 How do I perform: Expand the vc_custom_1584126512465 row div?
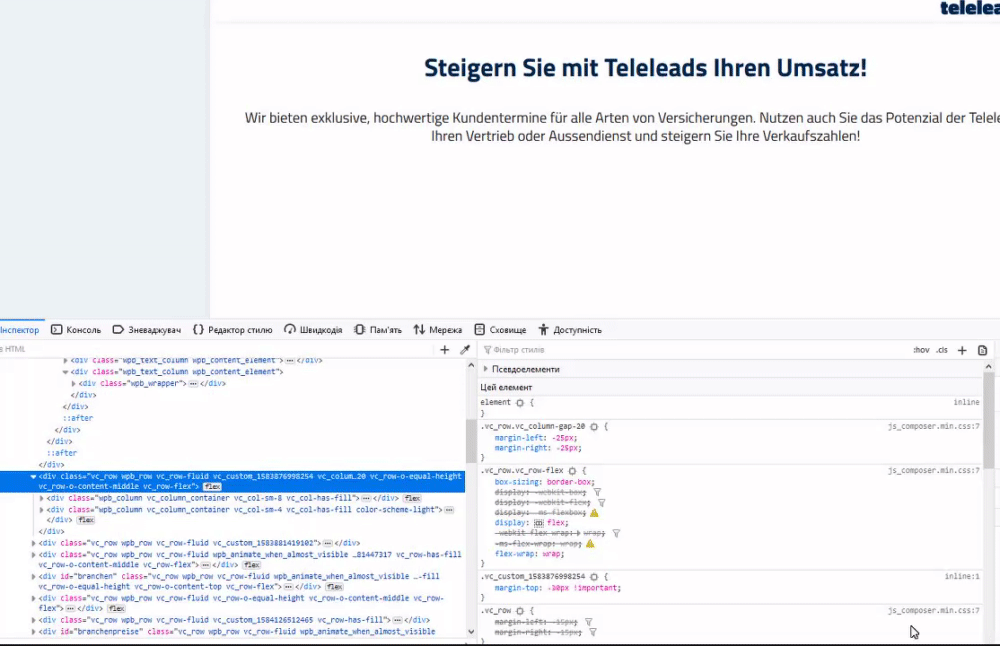click(x=33, y=620)
